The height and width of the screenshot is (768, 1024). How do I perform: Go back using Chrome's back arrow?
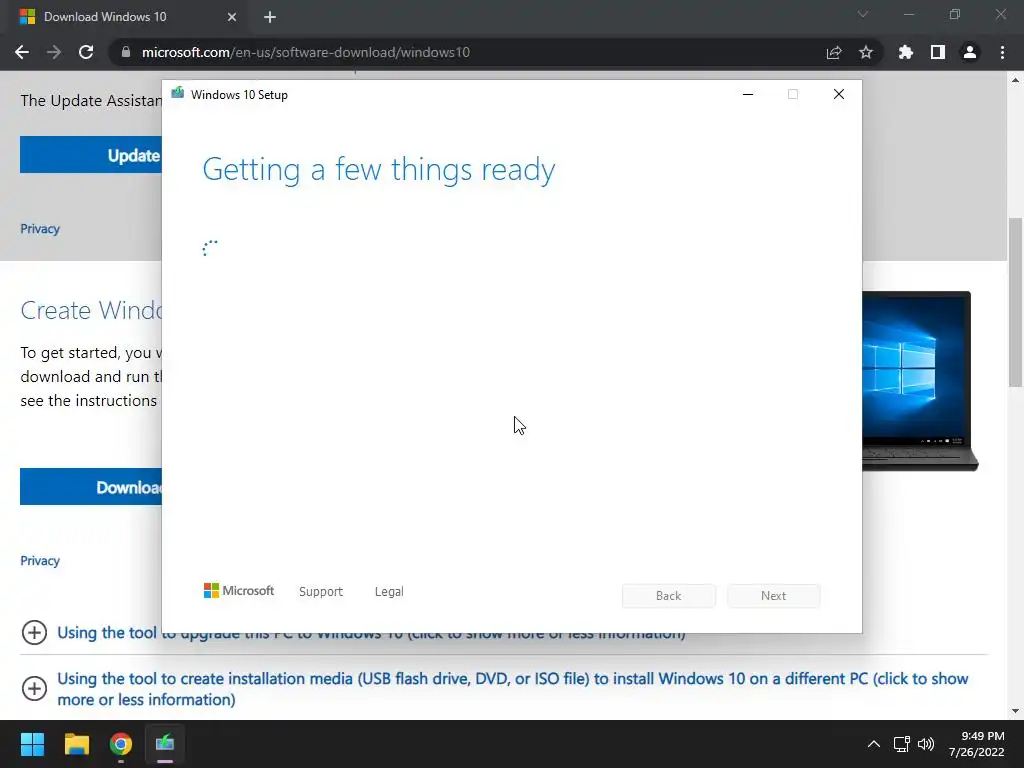click(x=22, y=52)
